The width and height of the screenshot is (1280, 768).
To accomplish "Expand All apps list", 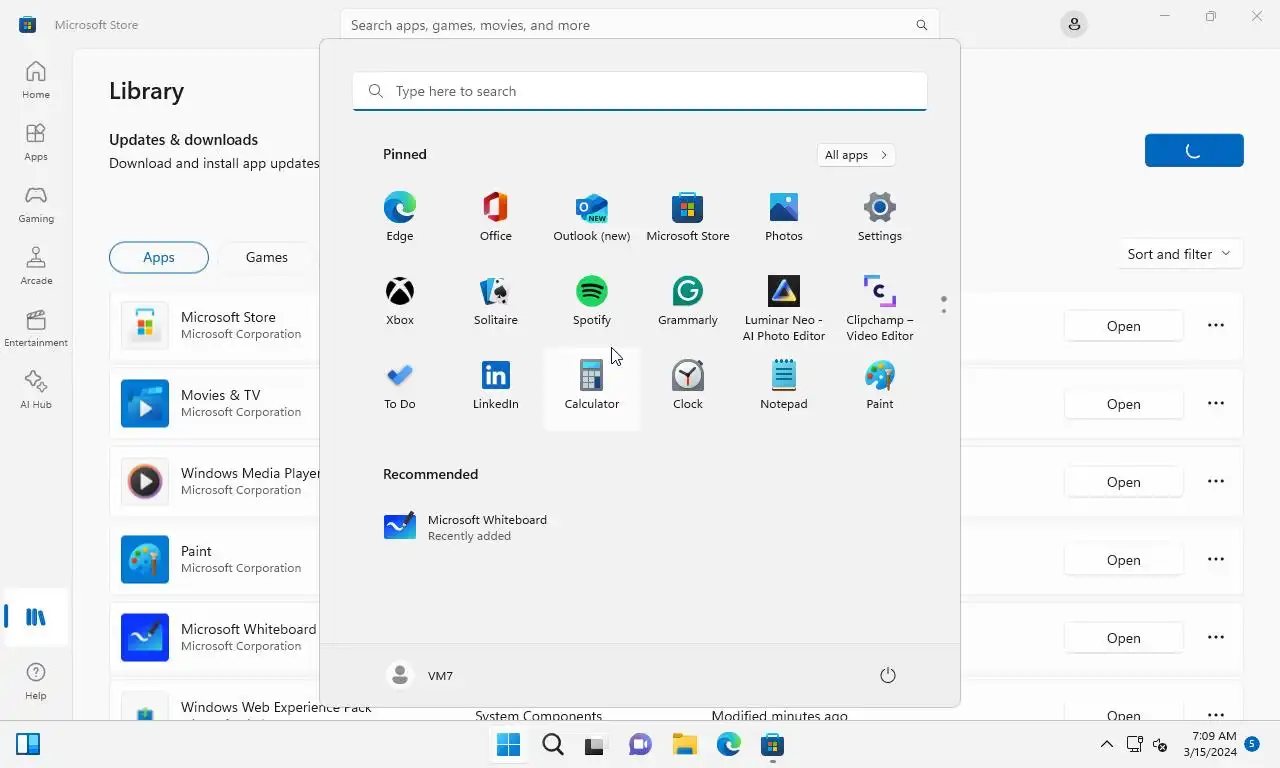I will [x=856, y=155].
